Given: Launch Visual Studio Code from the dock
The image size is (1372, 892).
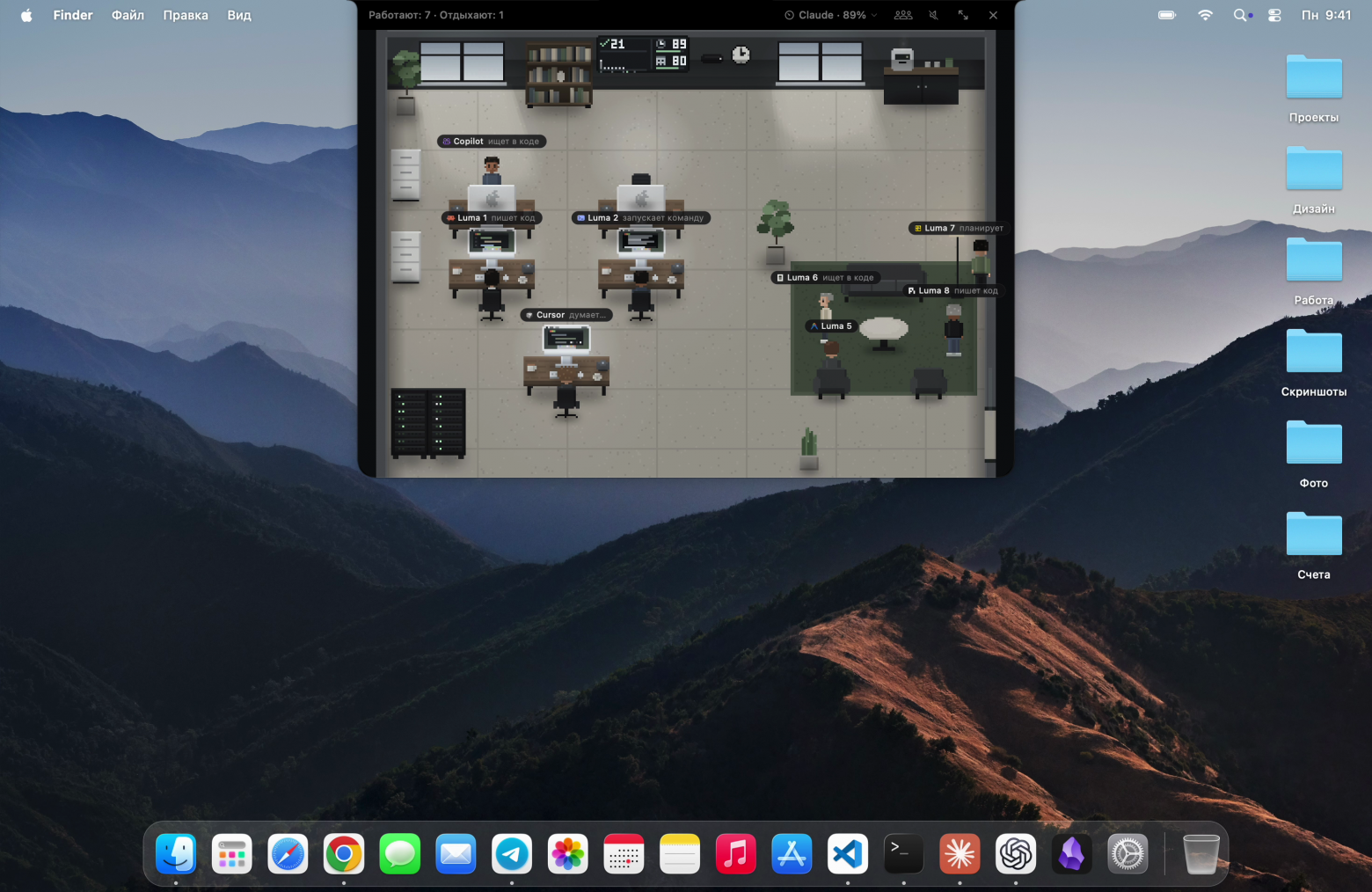Looking at the screenshot, I should click(848, 853).
